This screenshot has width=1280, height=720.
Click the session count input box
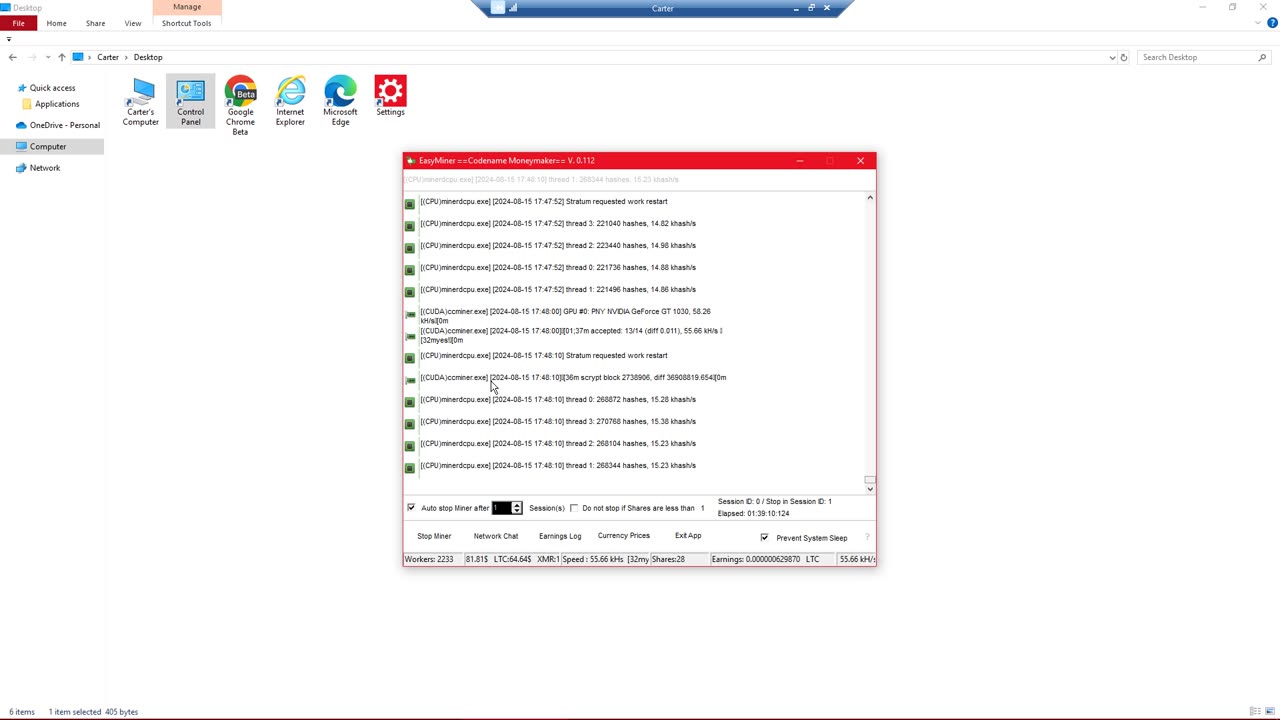click(501, 508)
